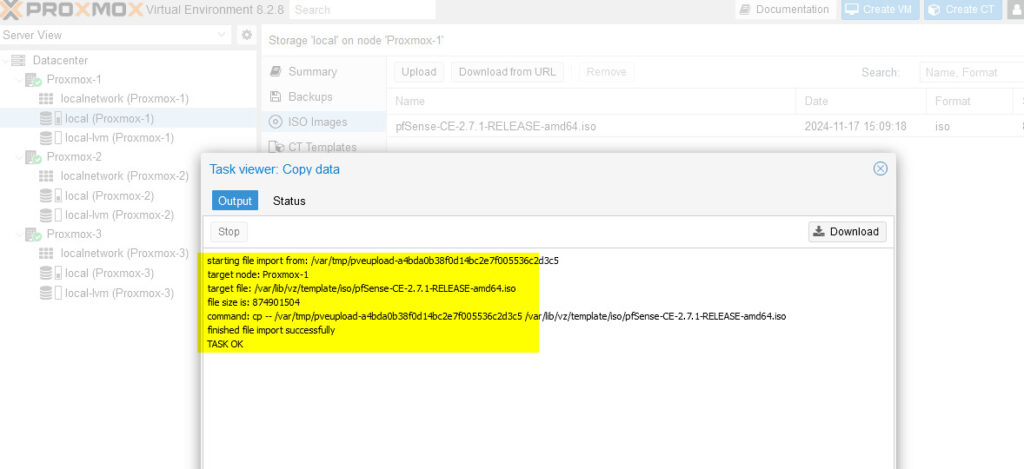Download the task log
The width and height of the screenshot is (1024, 469).
[x=847, y=231]
